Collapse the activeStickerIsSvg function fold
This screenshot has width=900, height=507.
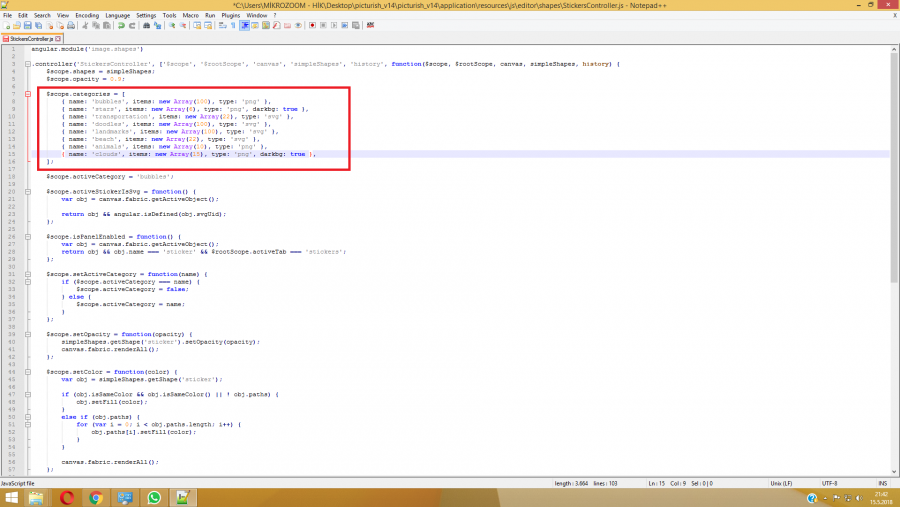(27, 191)
